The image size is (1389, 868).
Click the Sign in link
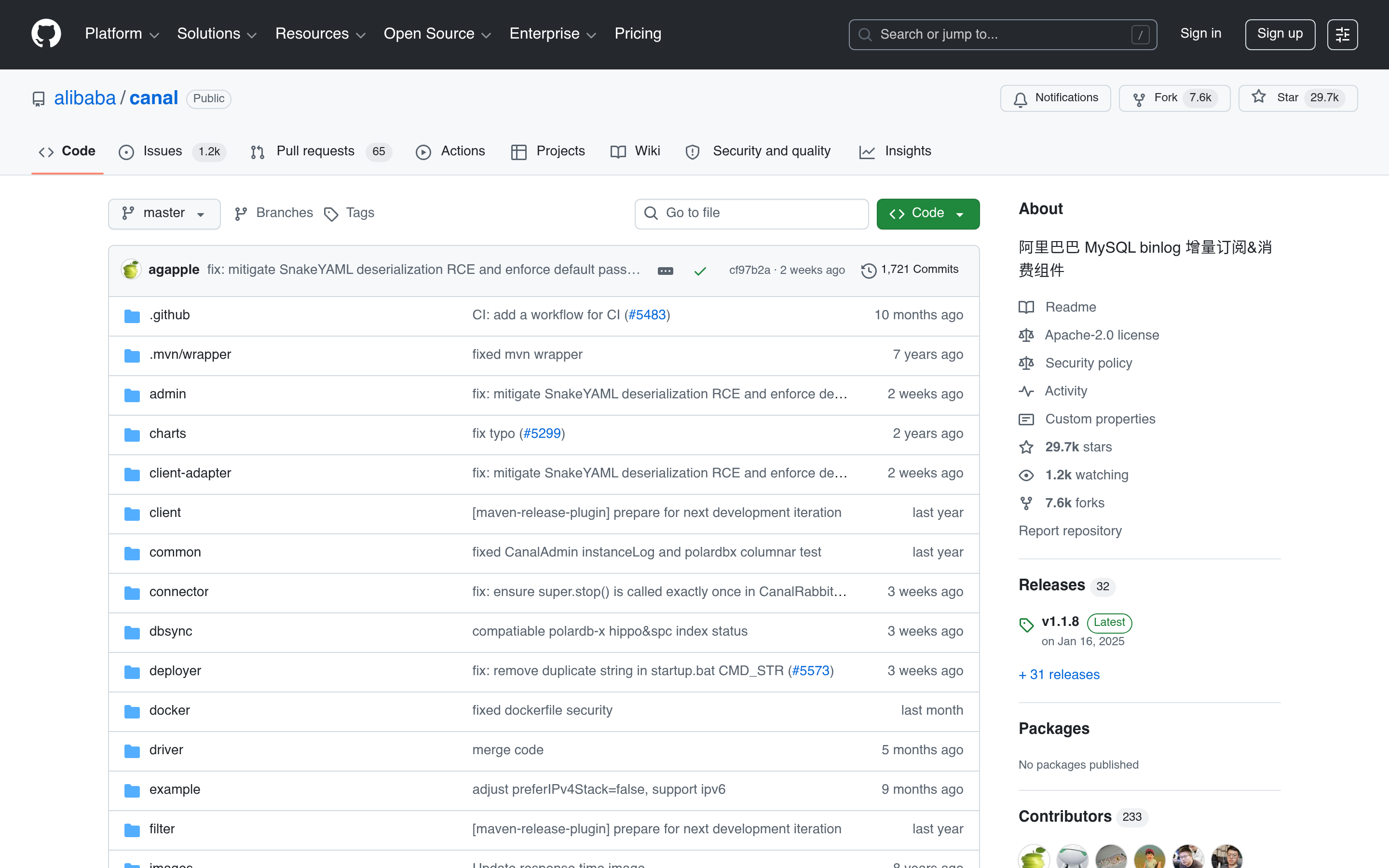[x=1200, y=34]
